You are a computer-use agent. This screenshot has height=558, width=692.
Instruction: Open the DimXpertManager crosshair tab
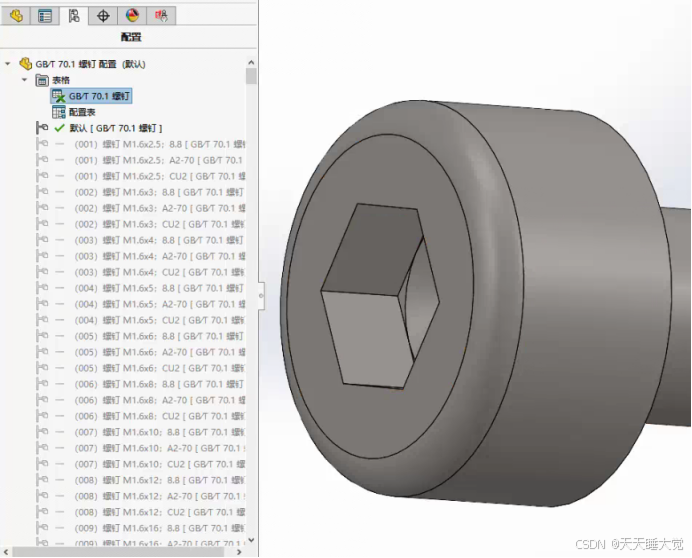coord(103,16)
